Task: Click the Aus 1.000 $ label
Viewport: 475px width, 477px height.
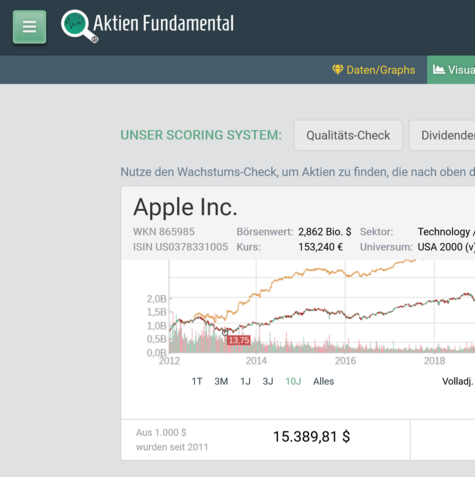Action: point(161,433)
